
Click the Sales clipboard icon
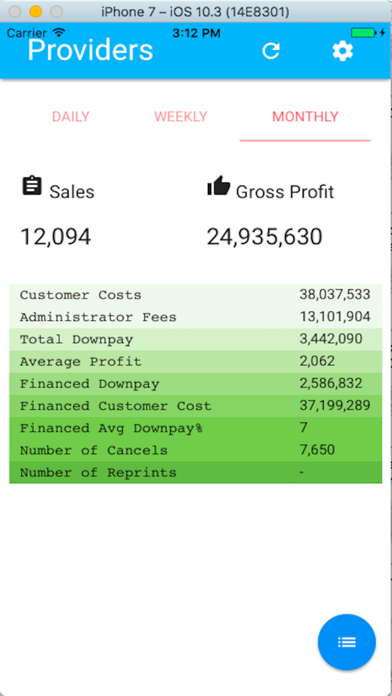(32, 186)
